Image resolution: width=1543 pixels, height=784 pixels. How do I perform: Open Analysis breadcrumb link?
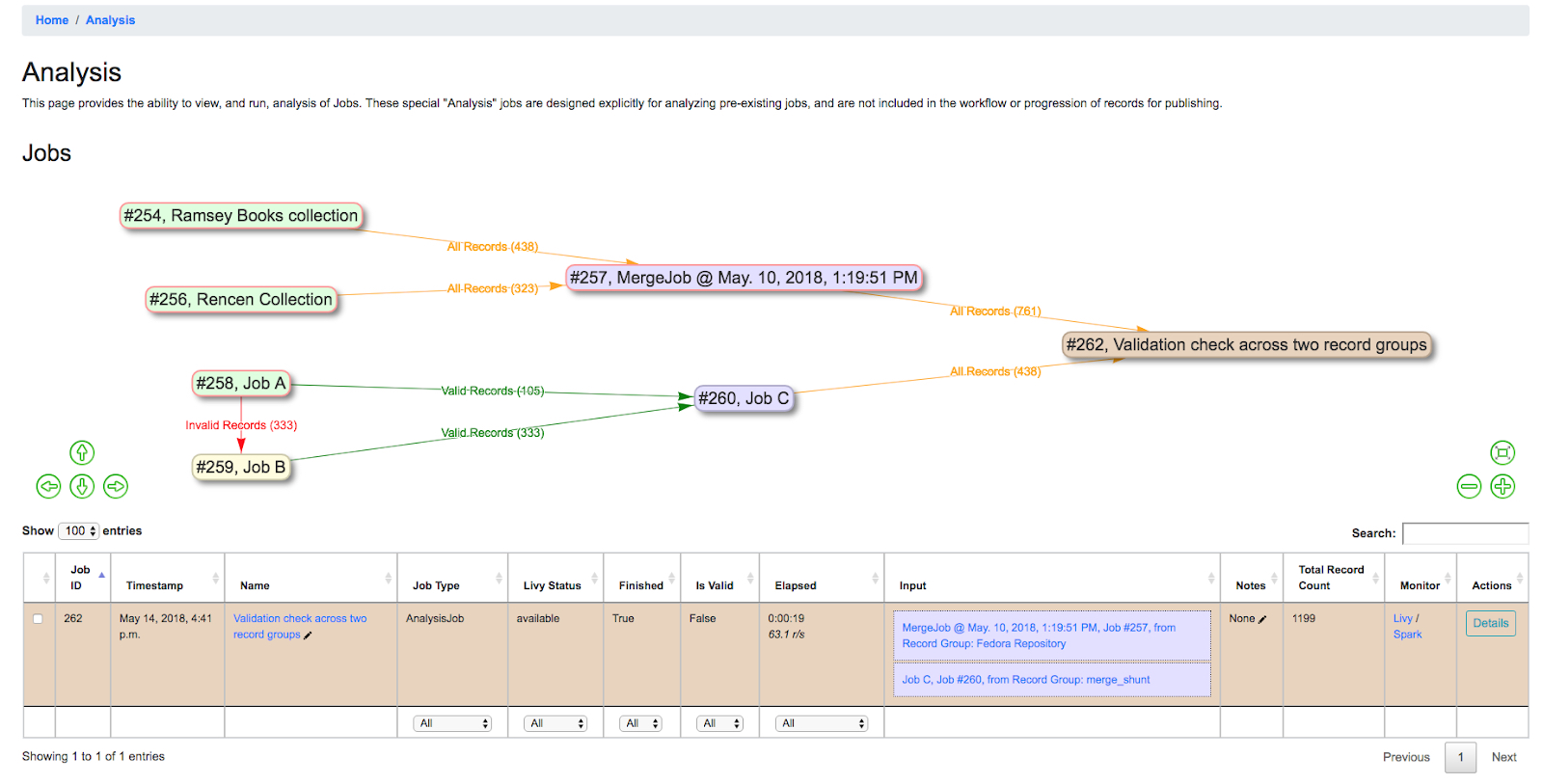point(110,20)
